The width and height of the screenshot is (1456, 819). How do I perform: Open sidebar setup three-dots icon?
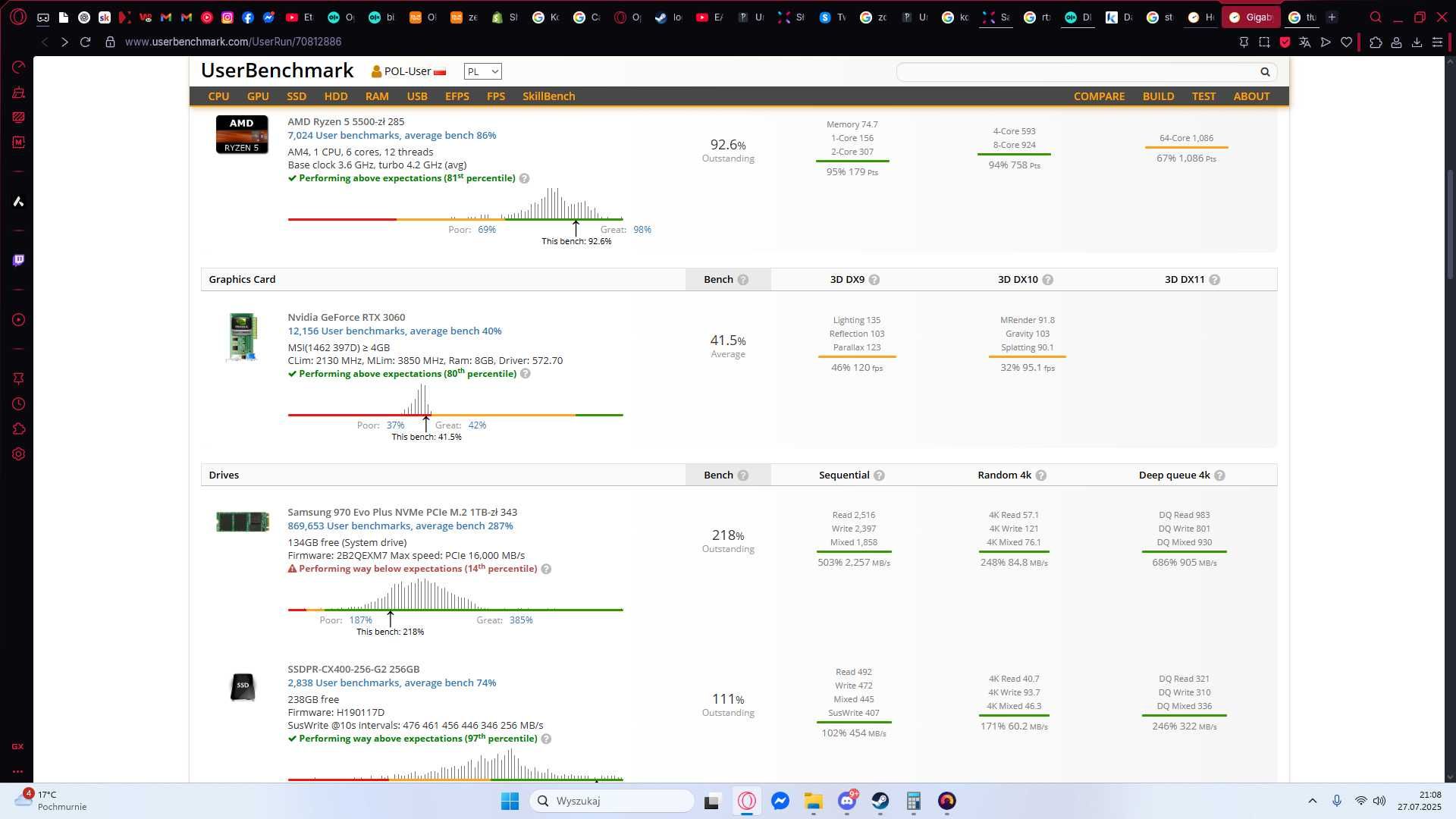click(18, 771)
